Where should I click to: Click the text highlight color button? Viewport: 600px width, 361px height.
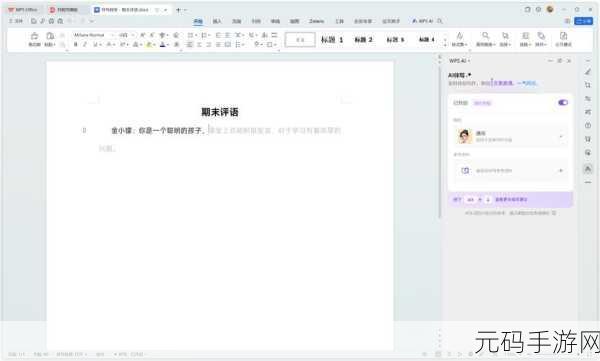pyautogui.click(x=150, y=45)
